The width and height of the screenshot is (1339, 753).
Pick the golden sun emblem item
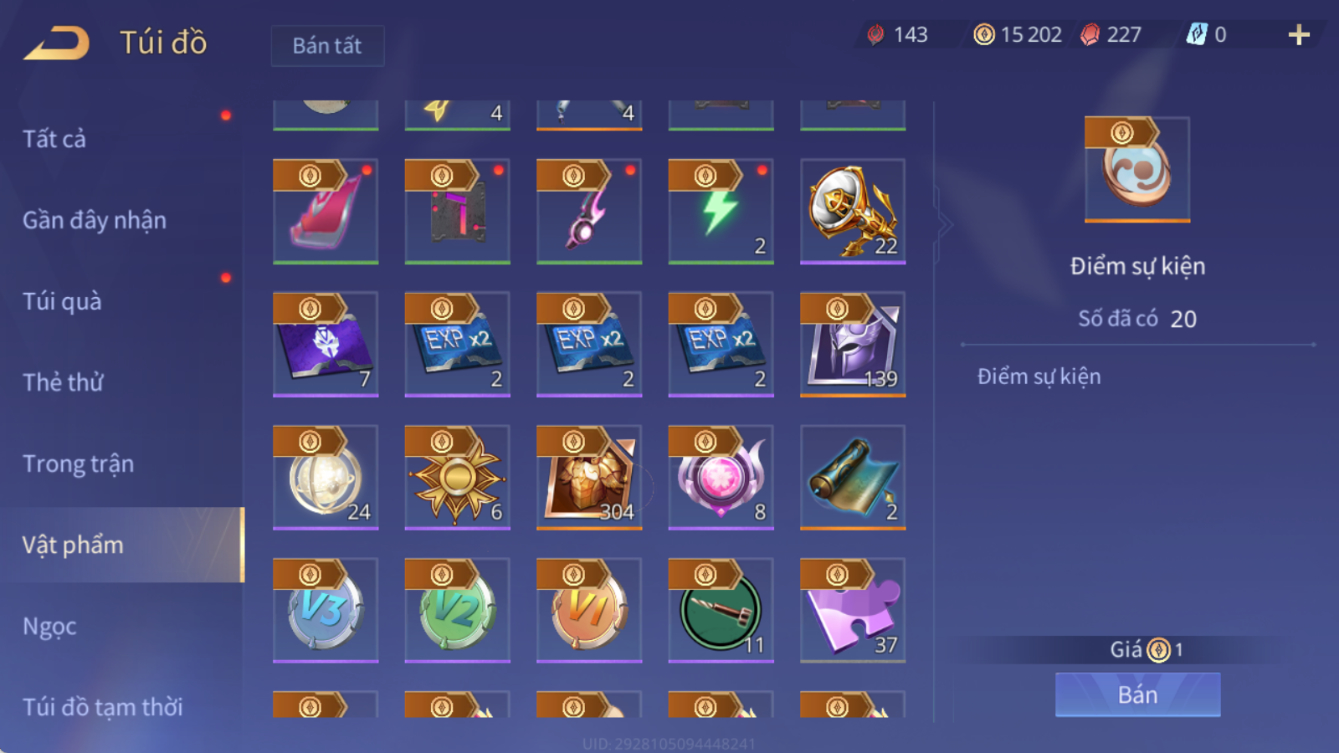click(457, 478)
